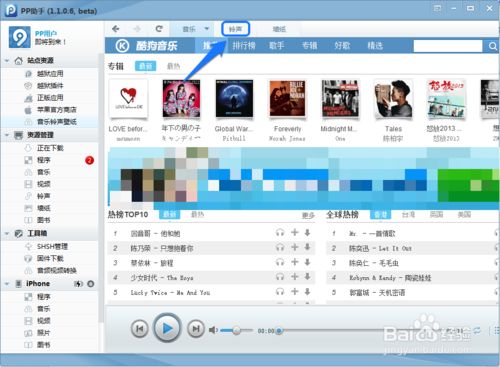Screen dimensions: 500x367
Task: Add 少女时代 The Boys via plus icon
Action: point(295,276)
